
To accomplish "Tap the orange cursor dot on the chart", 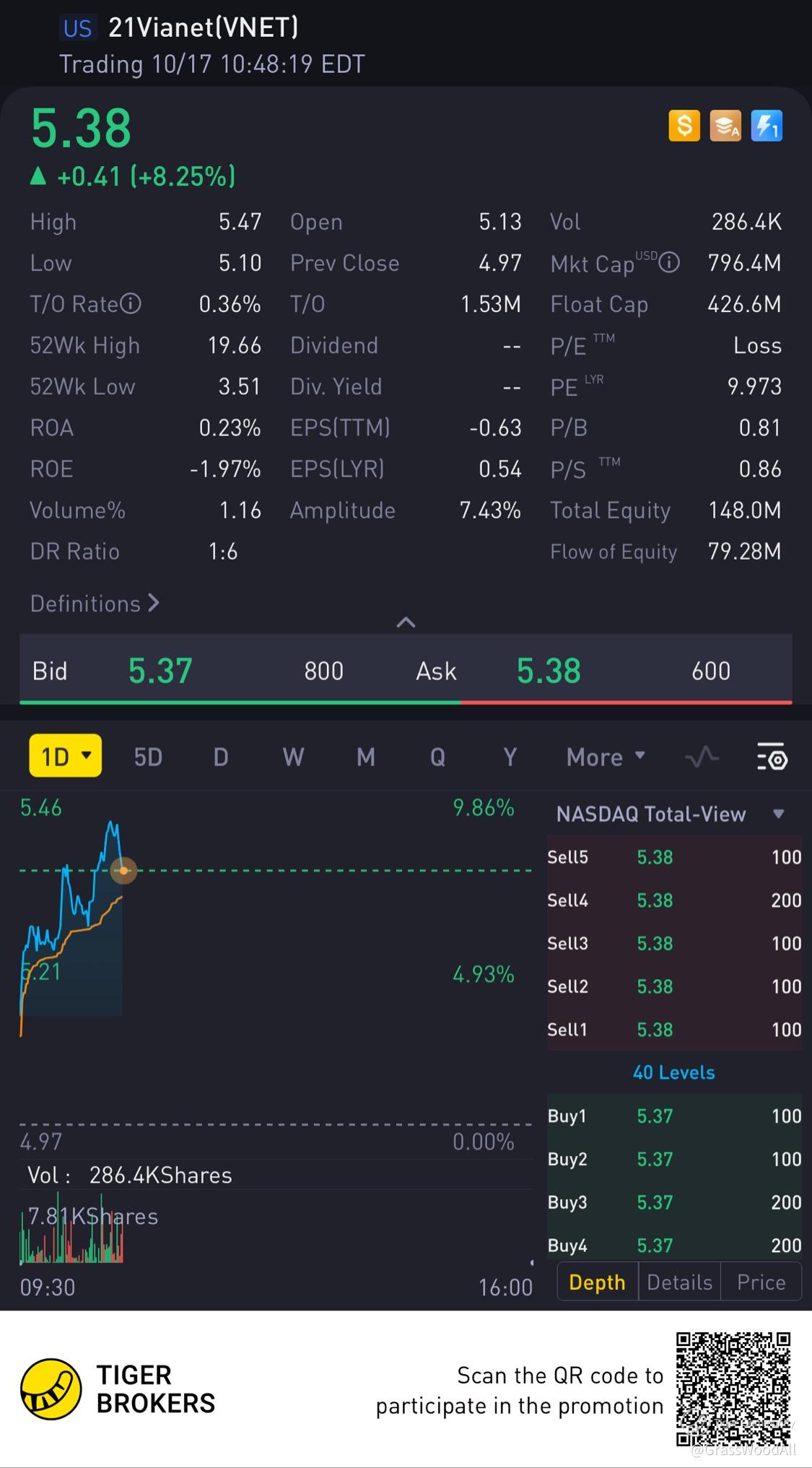I will pyautogui.click(x=123, y=871).
